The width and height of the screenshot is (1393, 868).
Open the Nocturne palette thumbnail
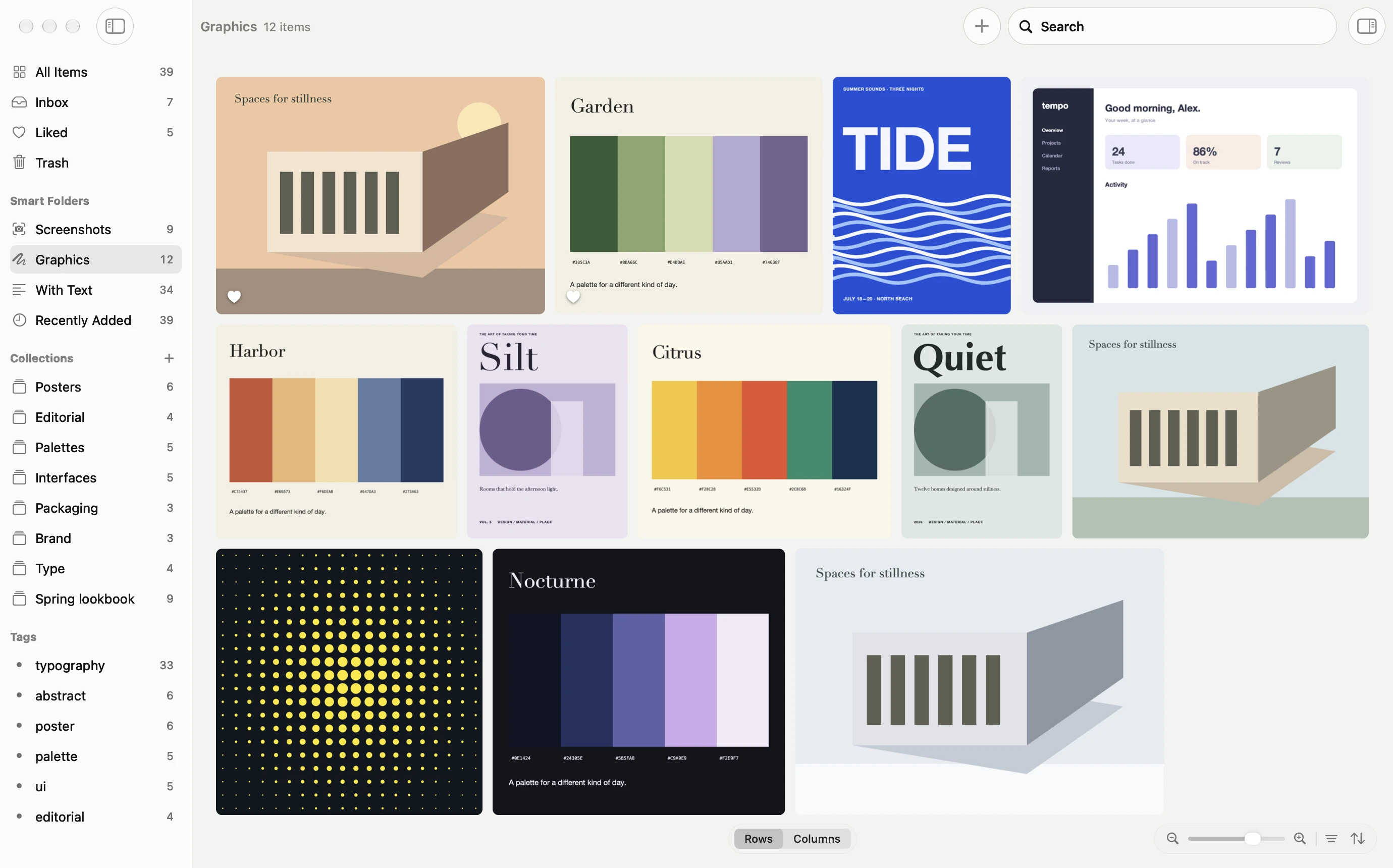click(x=638, y=681)
